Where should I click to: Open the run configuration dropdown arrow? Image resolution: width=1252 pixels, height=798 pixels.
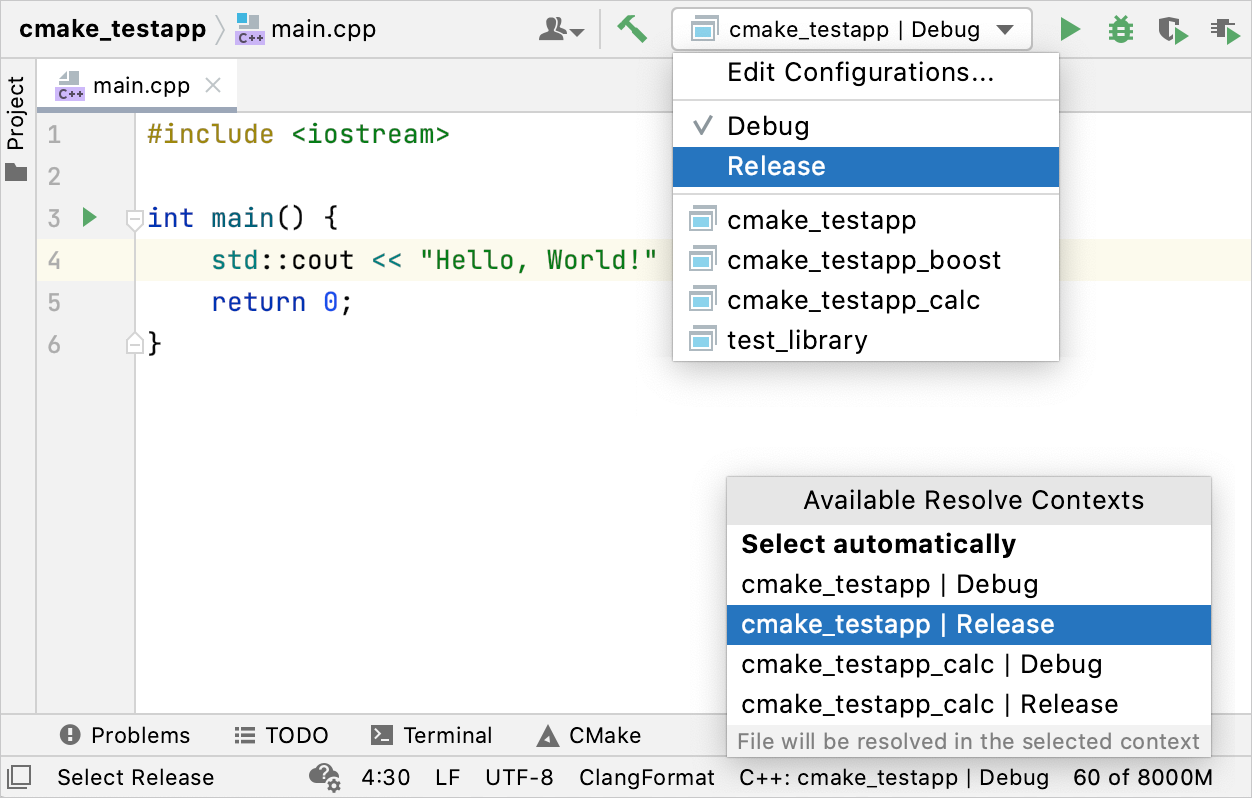[1007, 29]
